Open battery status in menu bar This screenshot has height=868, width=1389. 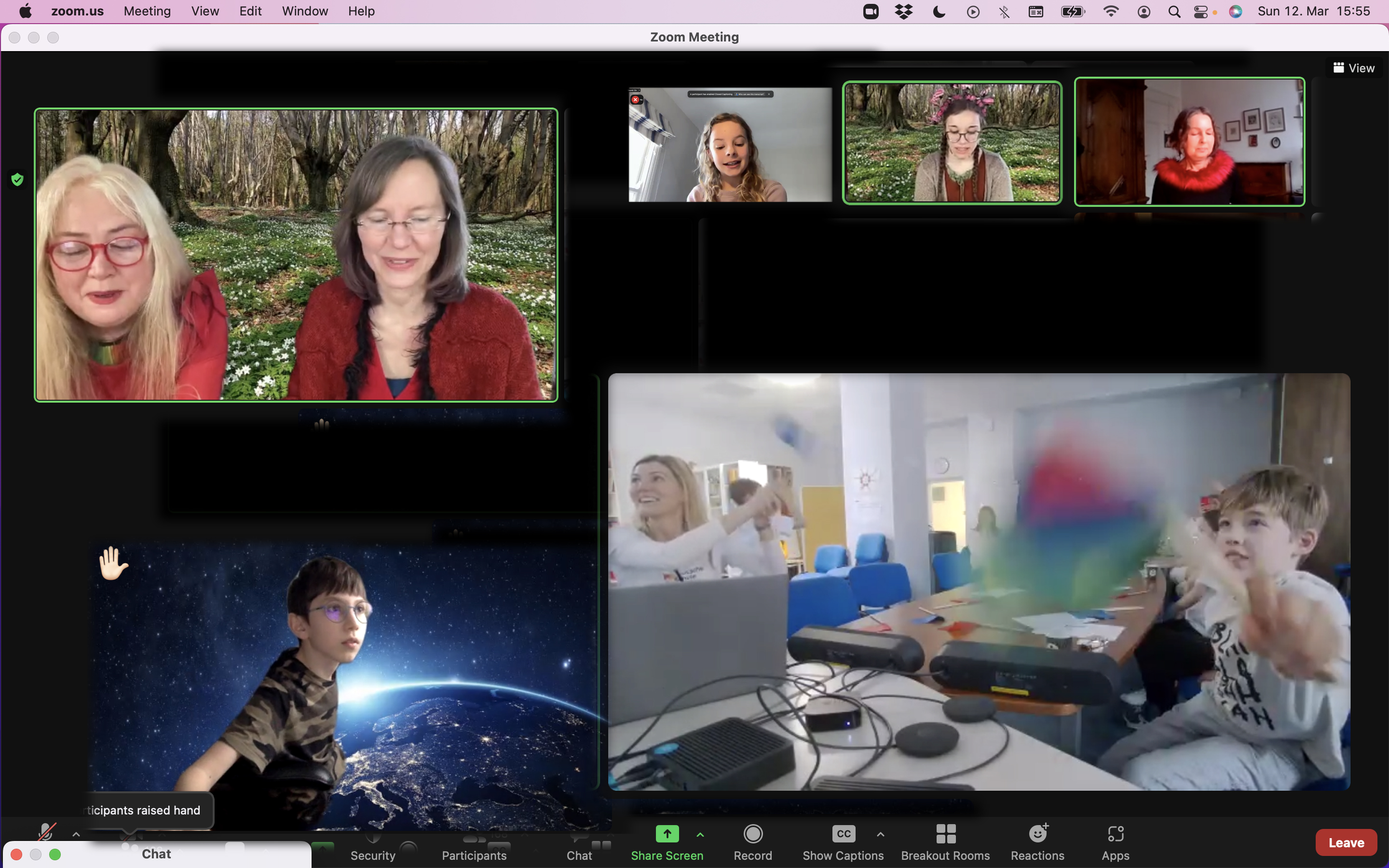[1073, 12]
